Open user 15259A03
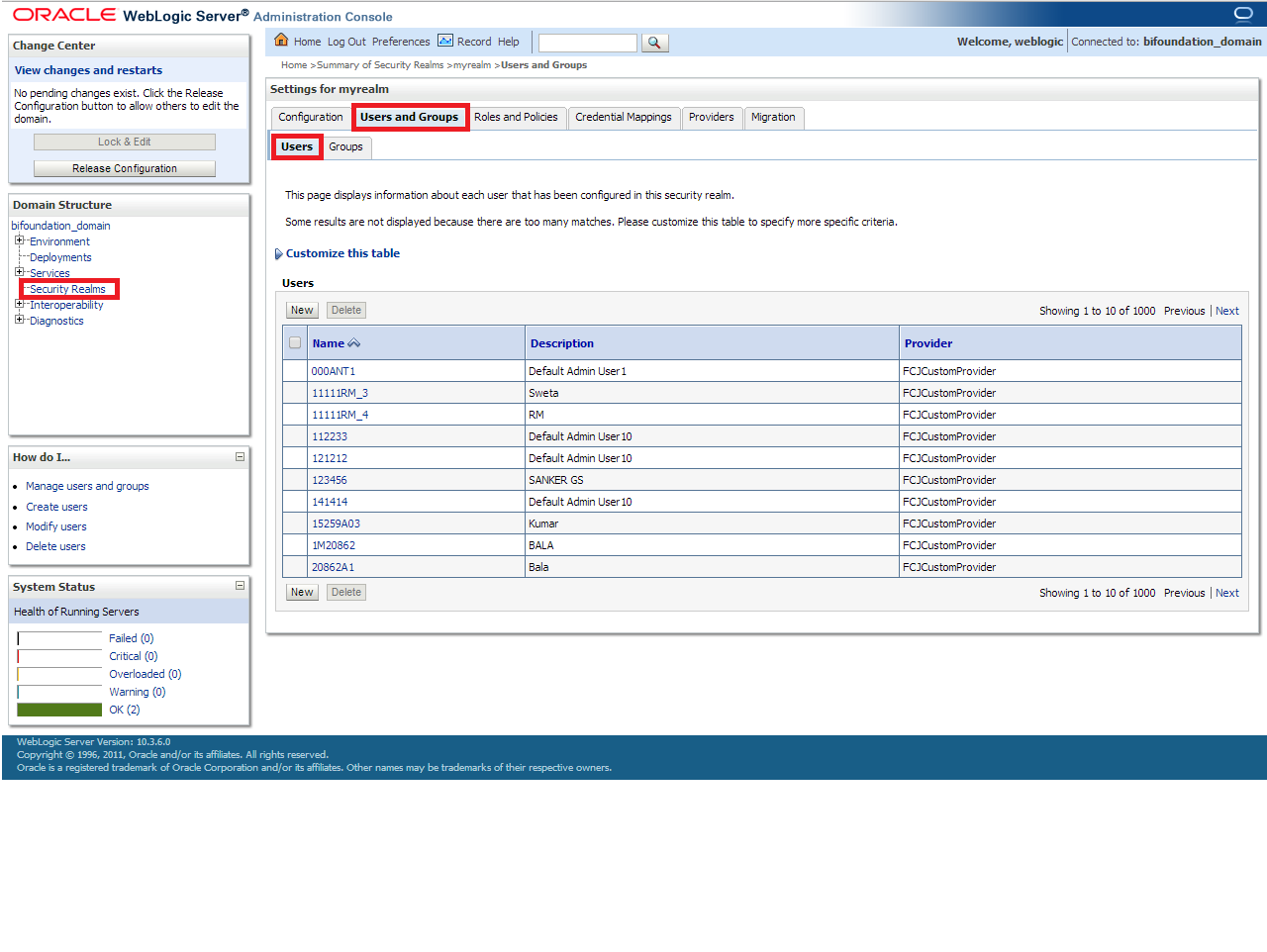 [336, 524]
